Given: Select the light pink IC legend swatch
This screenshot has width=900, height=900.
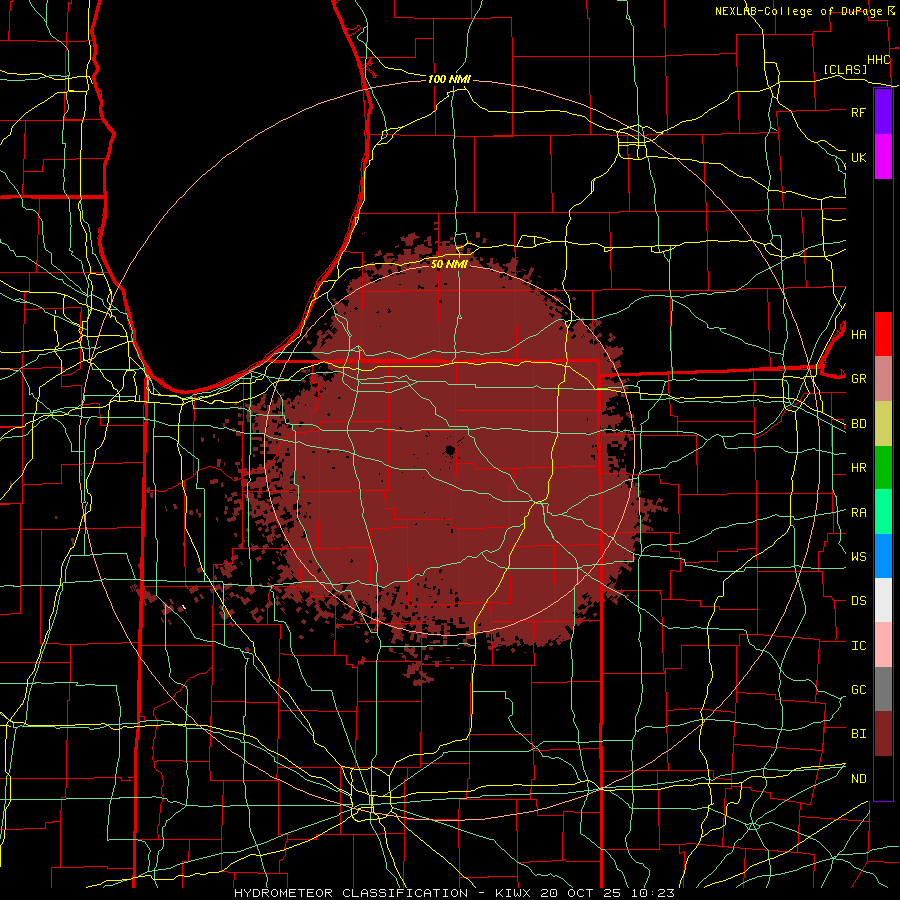Looking at the screenshot, I should (x=883, y=645).
